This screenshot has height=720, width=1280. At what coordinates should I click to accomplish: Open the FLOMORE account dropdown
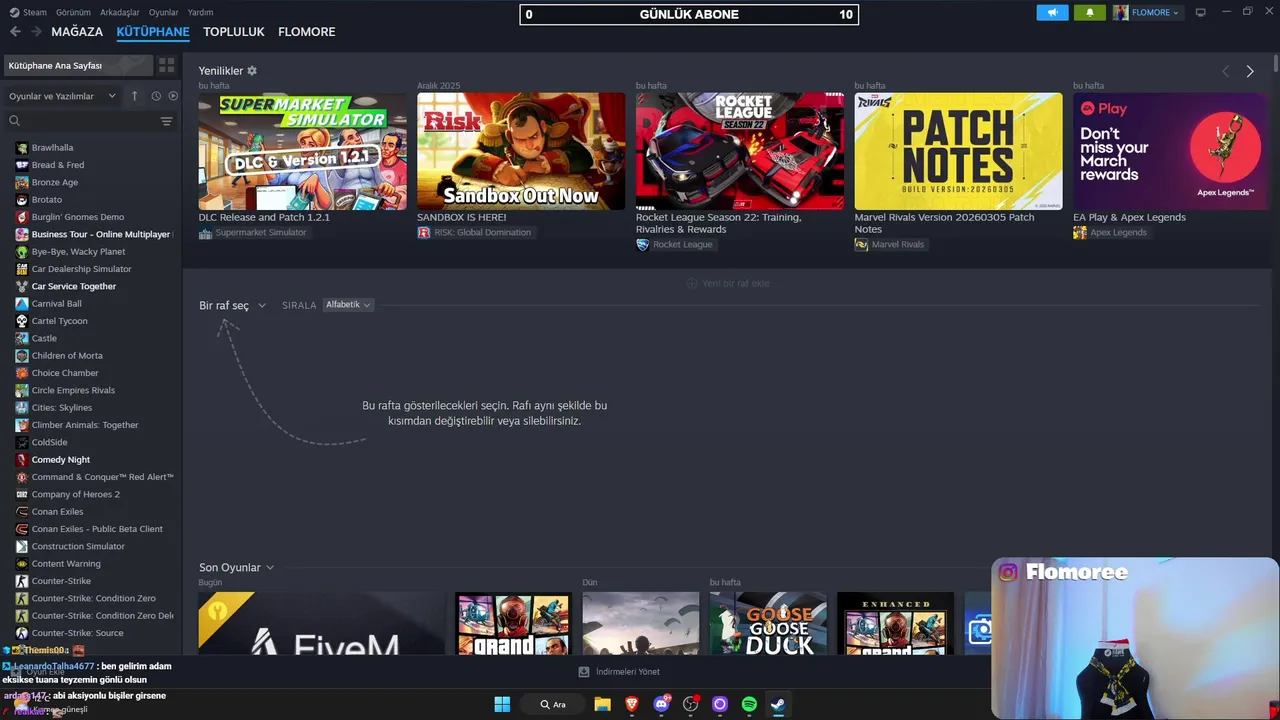(1147, 12)
